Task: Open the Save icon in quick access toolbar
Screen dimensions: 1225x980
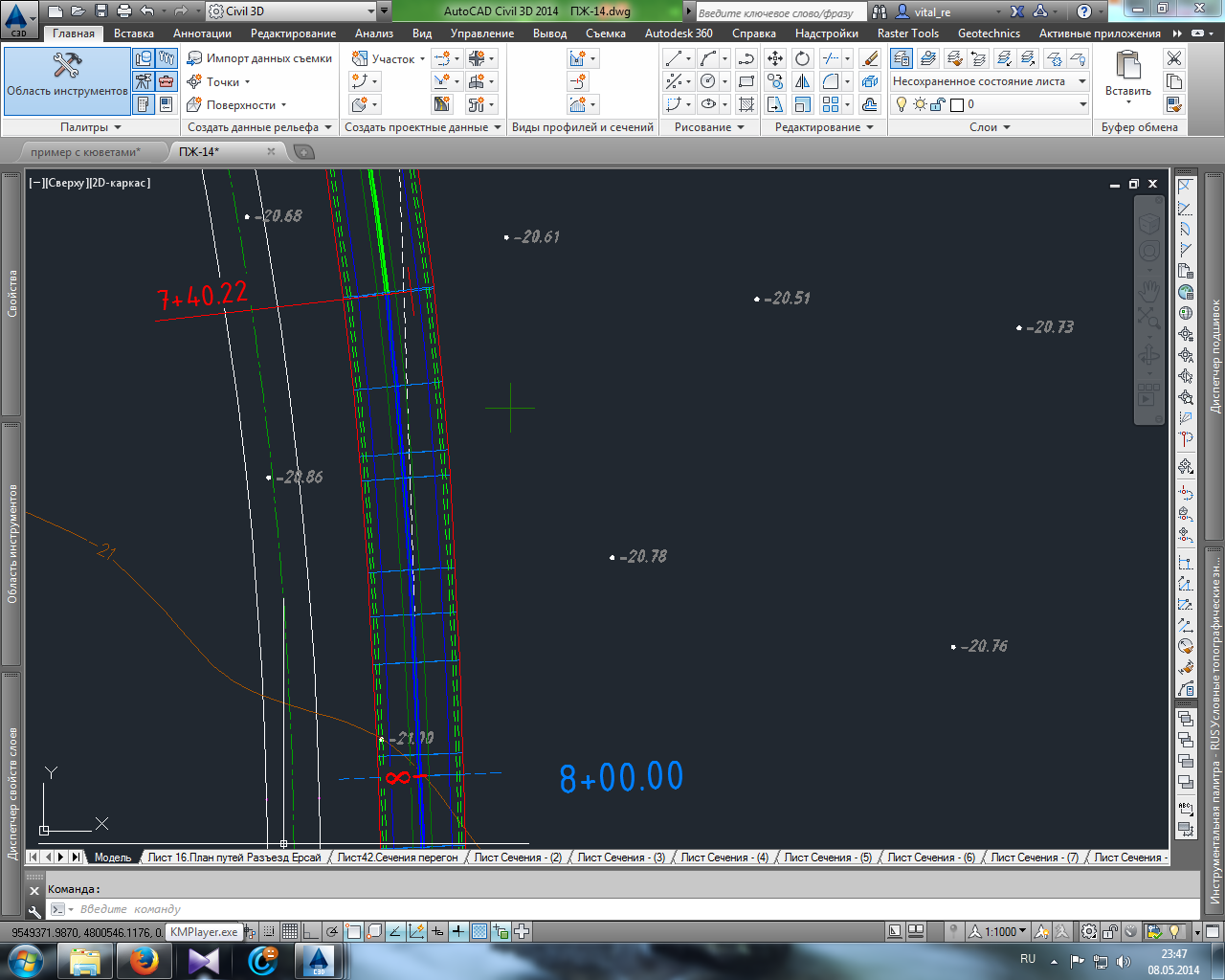Action: pos(100,11)
